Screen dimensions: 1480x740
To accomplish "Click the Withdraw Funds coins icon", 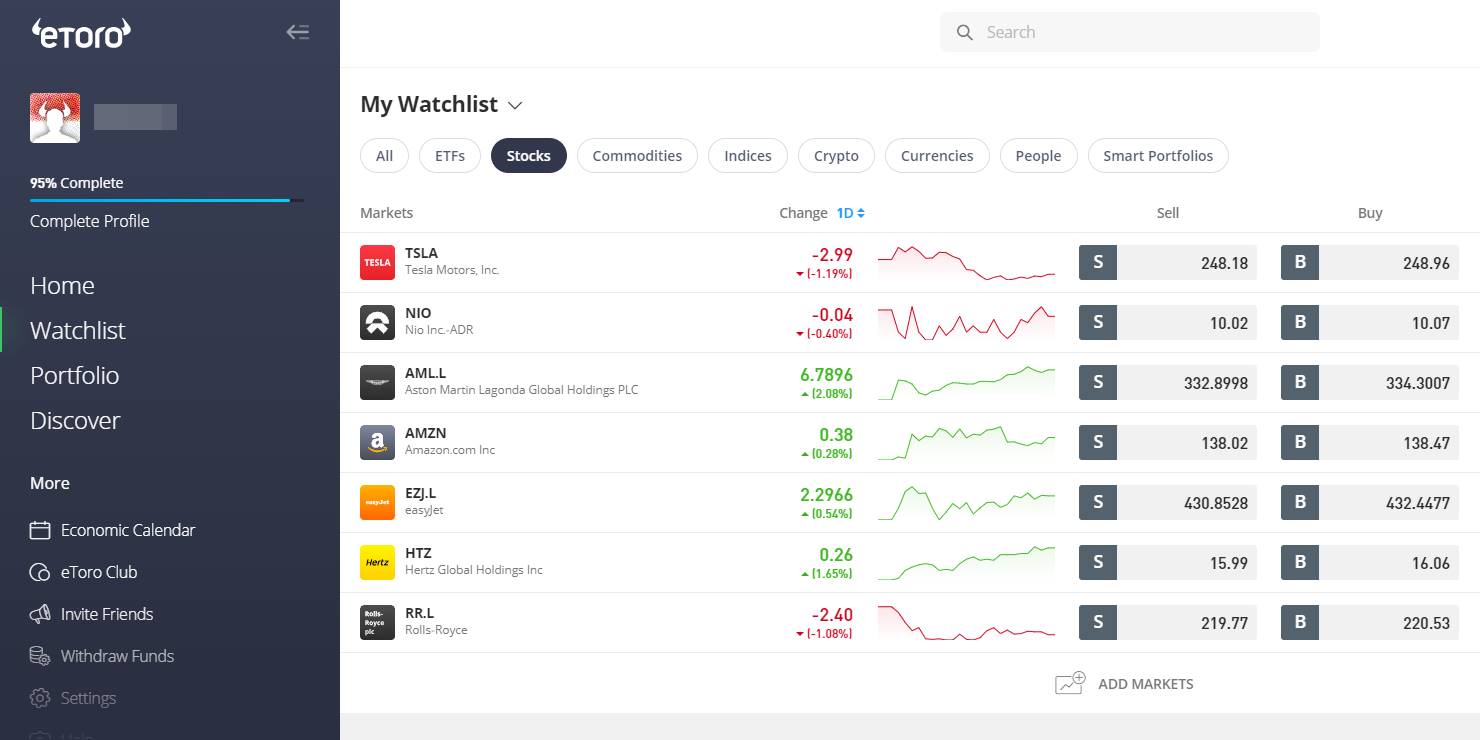I will click(x=40, y=656).
